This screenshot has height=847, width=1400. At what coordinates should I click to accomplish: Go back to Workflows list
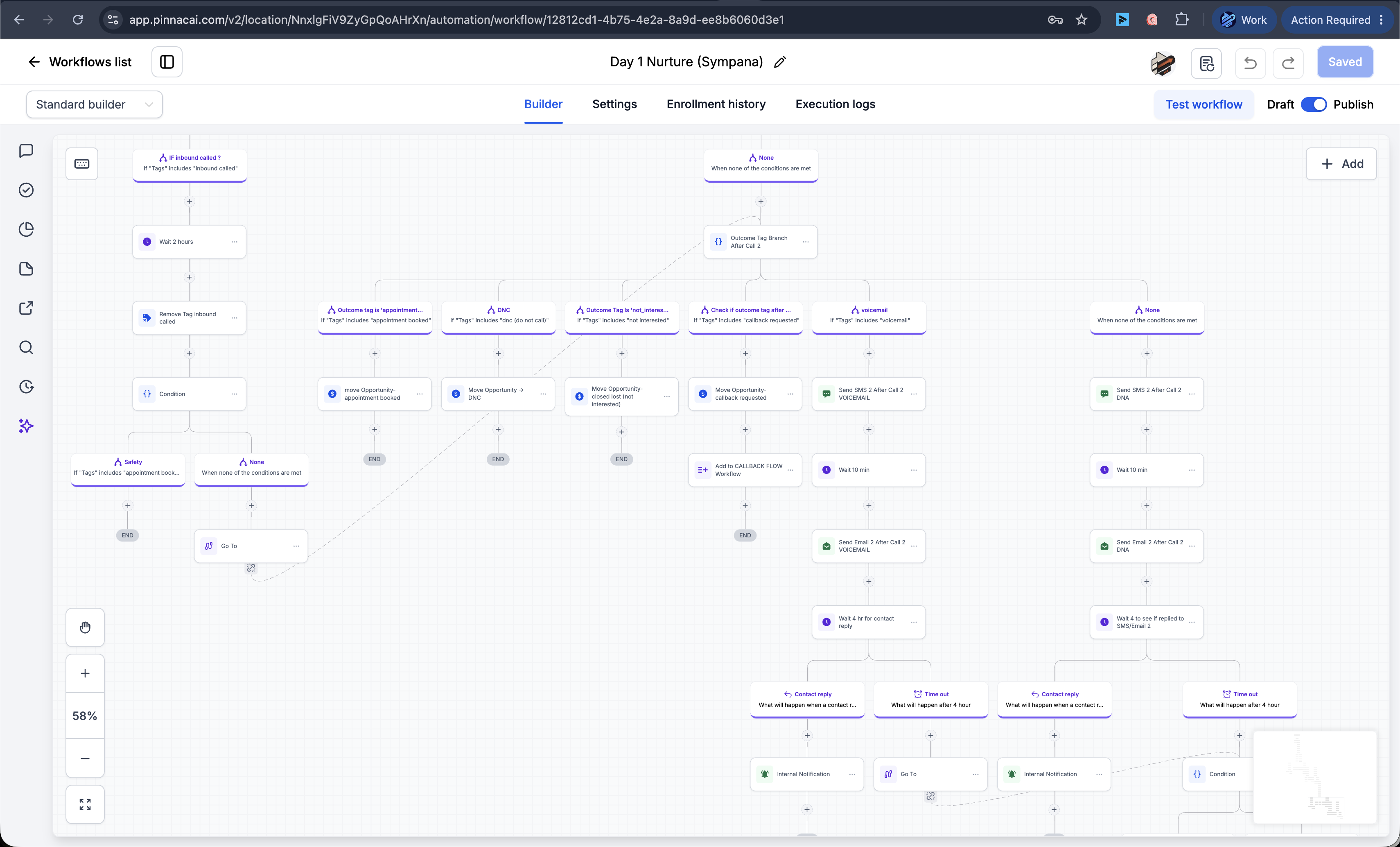point(79,62)
